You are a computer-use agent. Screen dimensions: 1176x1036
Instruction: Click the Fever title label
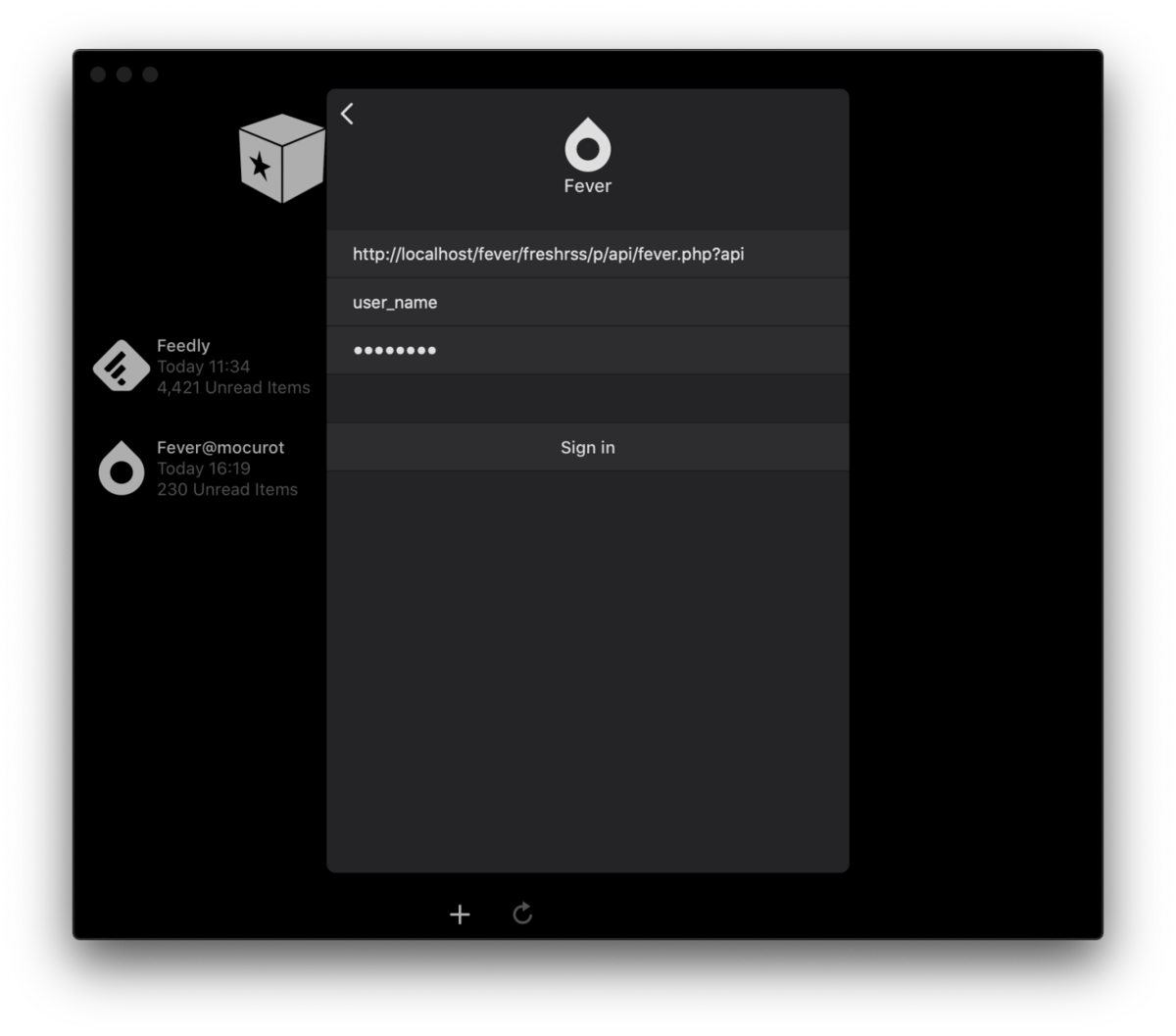(588, 186)
